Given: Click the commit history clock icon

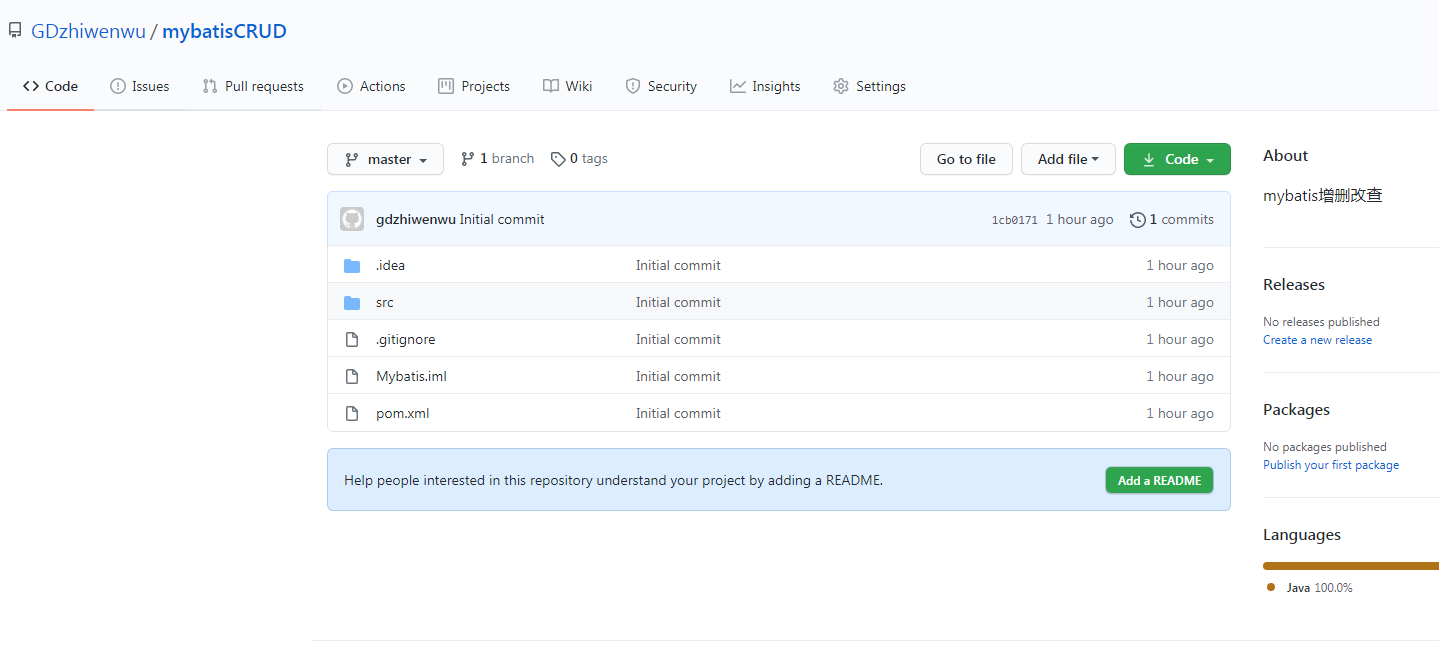Looking at the screenshot, I should [1138, 219].
